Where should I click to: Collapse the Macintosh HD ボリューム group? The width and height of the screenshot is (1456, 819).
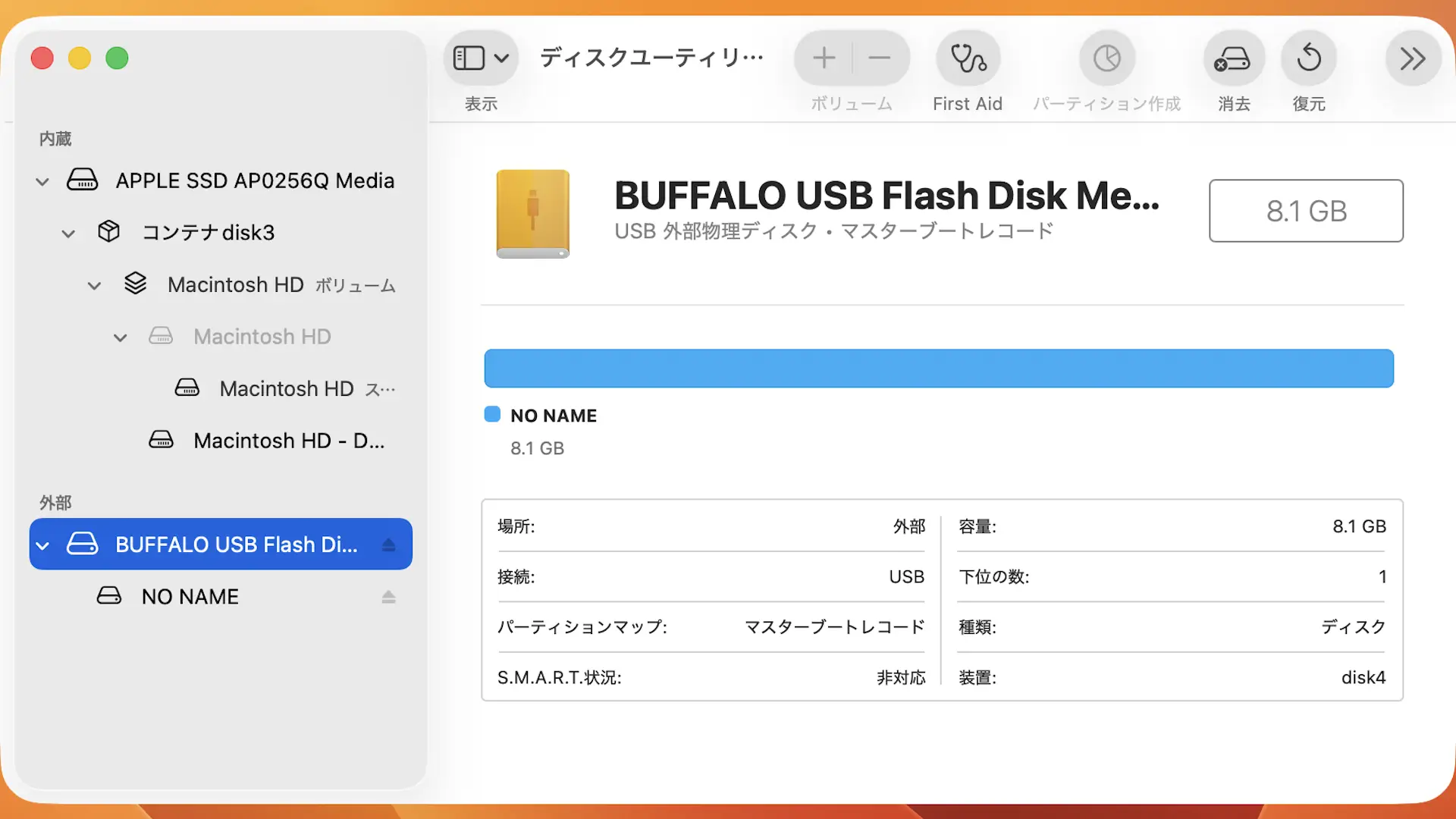pos(94,286)
